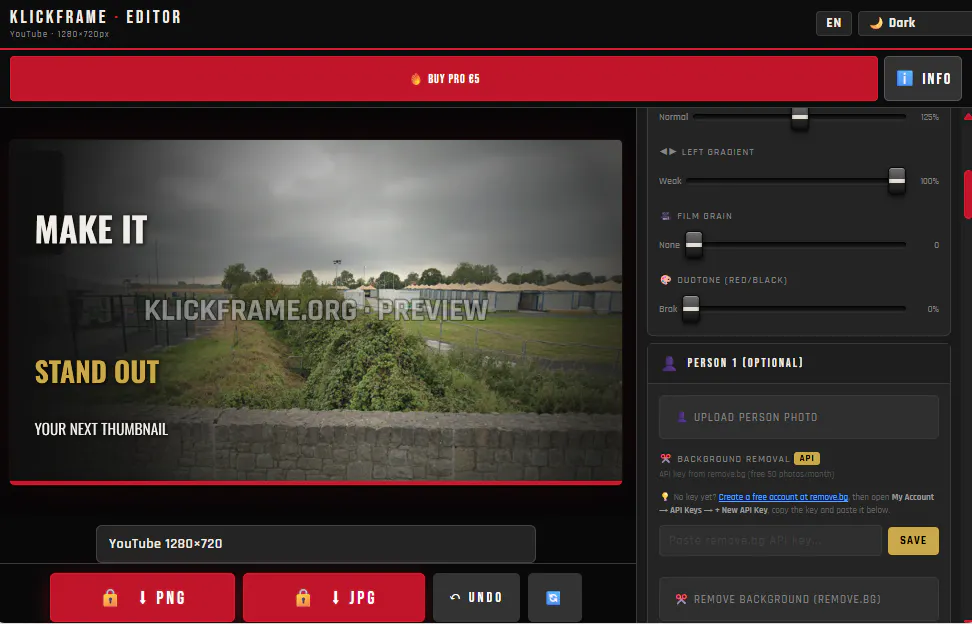Click the 'Weak' label of Left Gradient
The height and width of the screenshot is (624, 972).
(x=670, y=181)
